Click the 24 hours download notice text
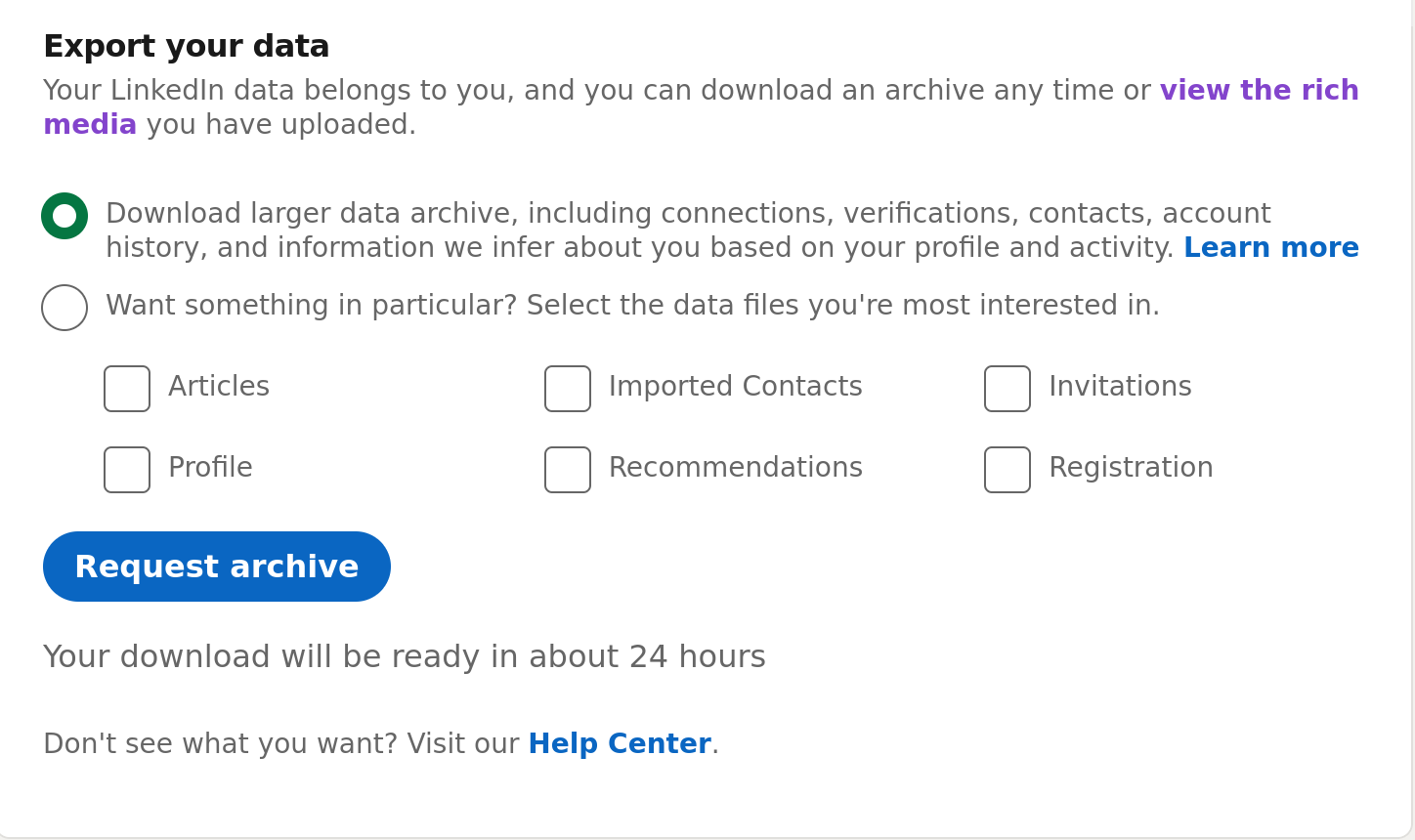Image resolution: width=1415 pixels, height=840 pixels. click(404, 656)
